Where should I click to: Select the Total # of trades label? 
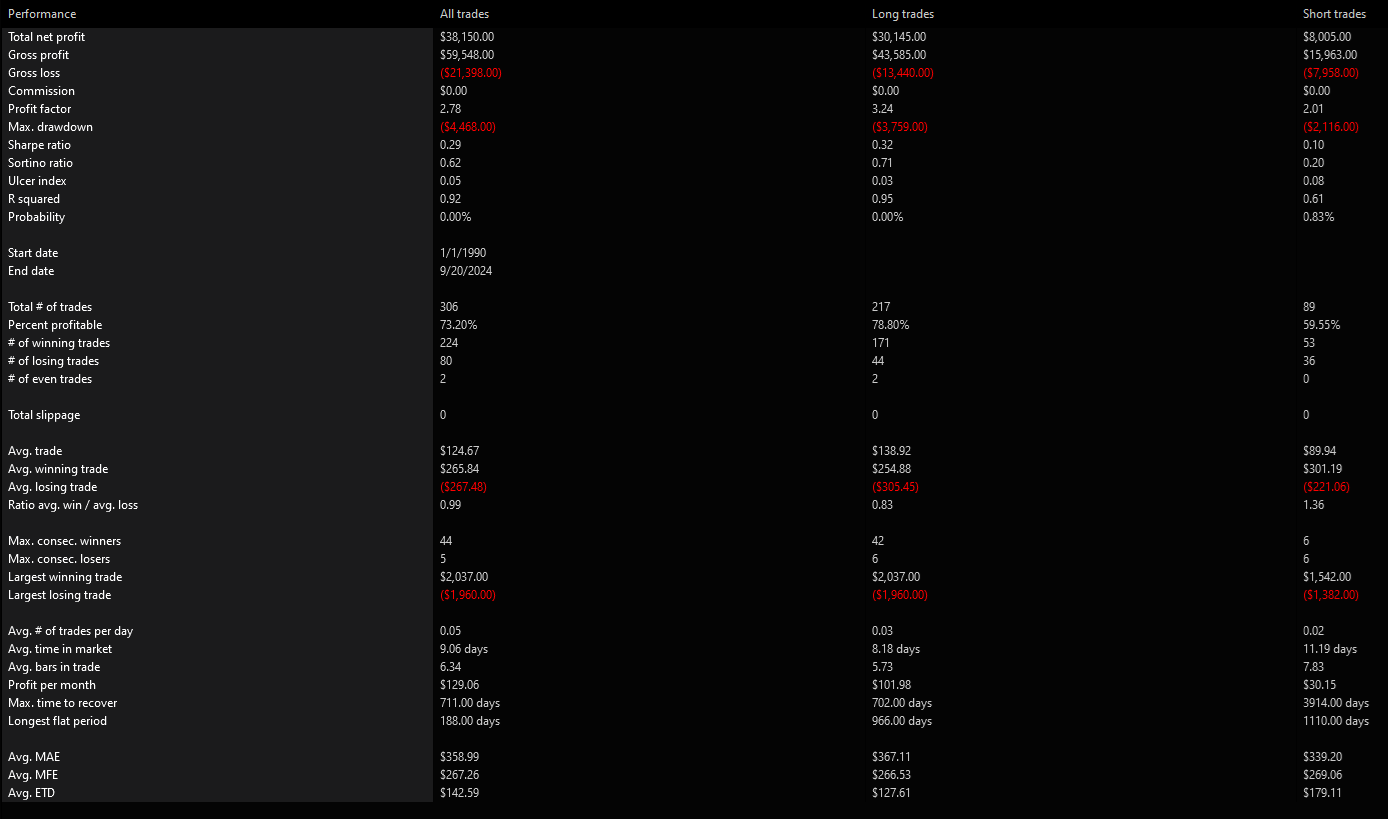(x=50, y=307)
